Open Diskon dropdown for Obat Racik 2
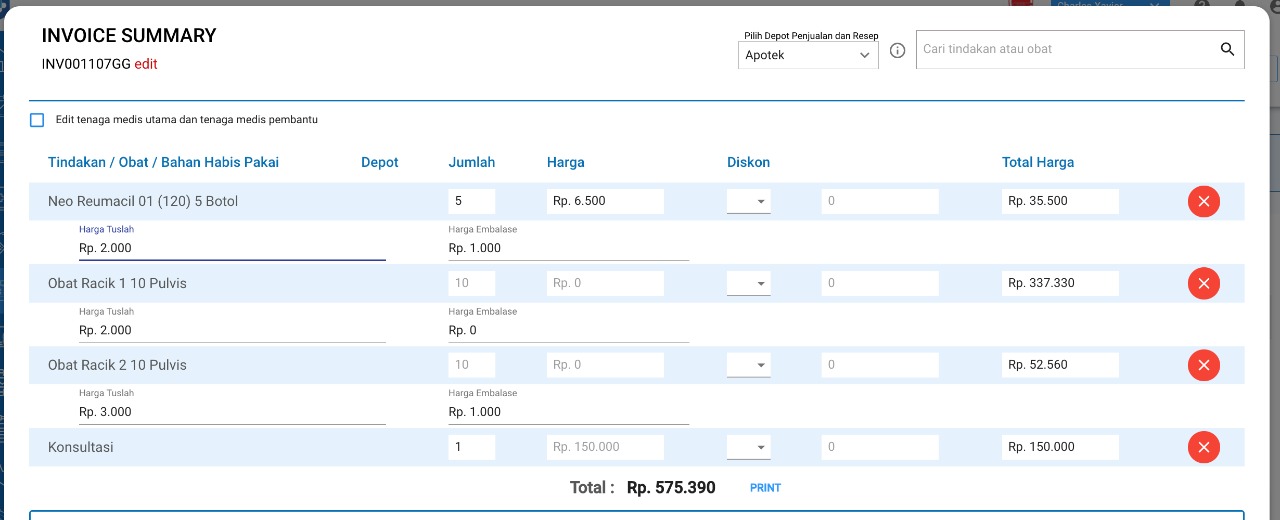Image resolution: width=1280 pixels, height=520 pixels. (x=749, y=365)
